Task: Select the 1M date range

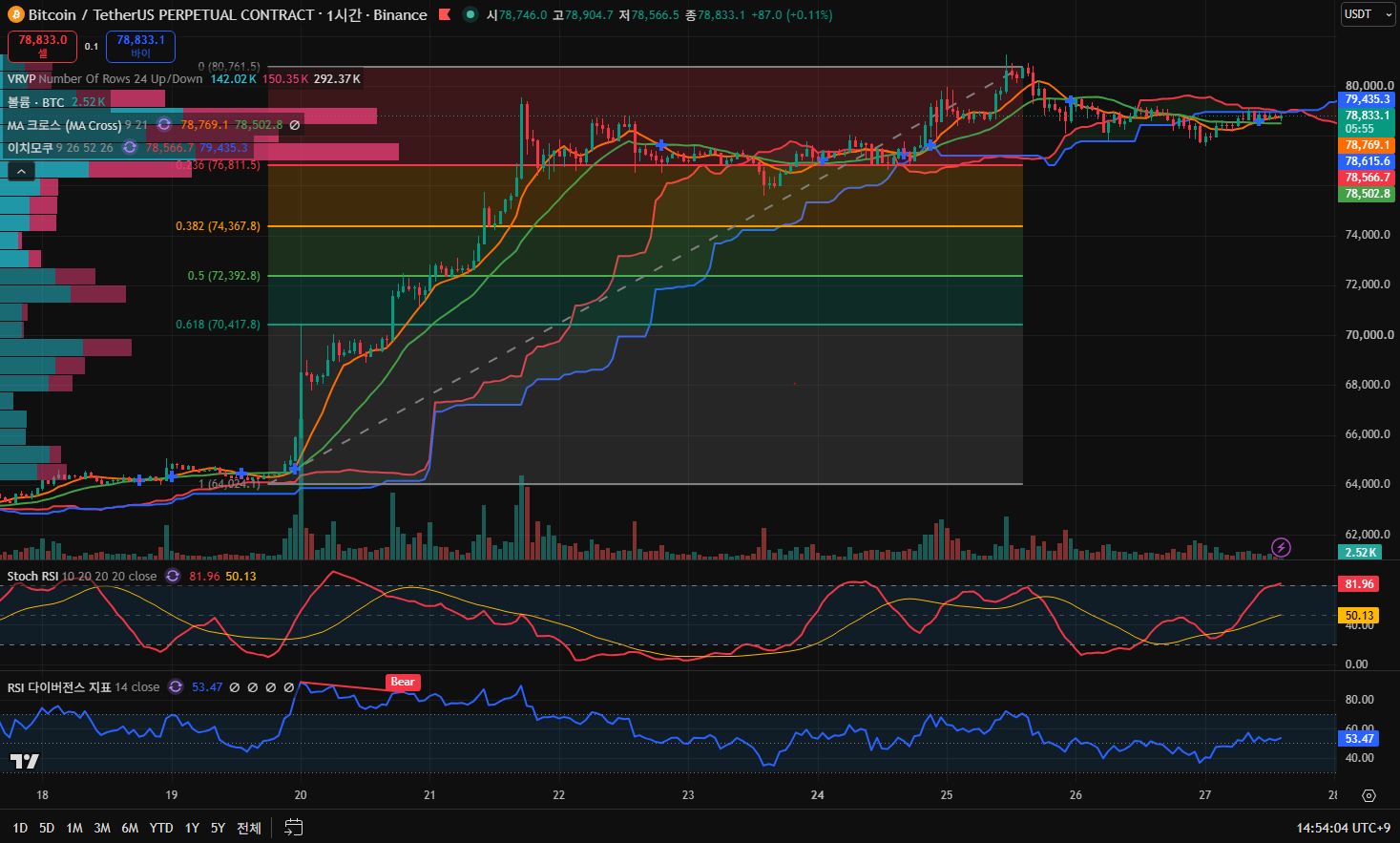Action: pyautogui.click(x=74, y=828)
